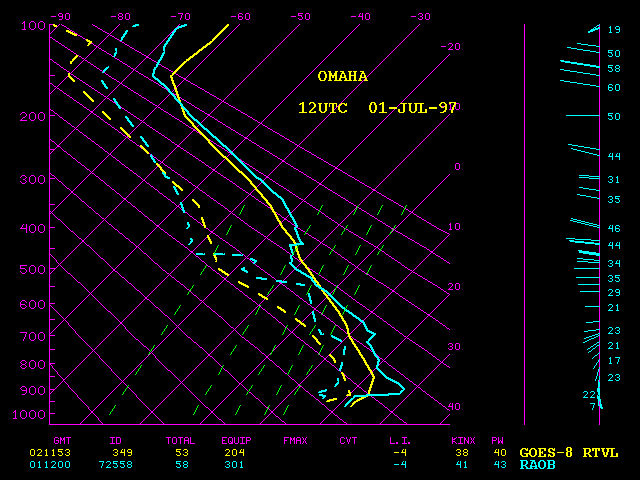640x480 pixels.
Task: Click the wind speed value 22
Action: [589, 395]
